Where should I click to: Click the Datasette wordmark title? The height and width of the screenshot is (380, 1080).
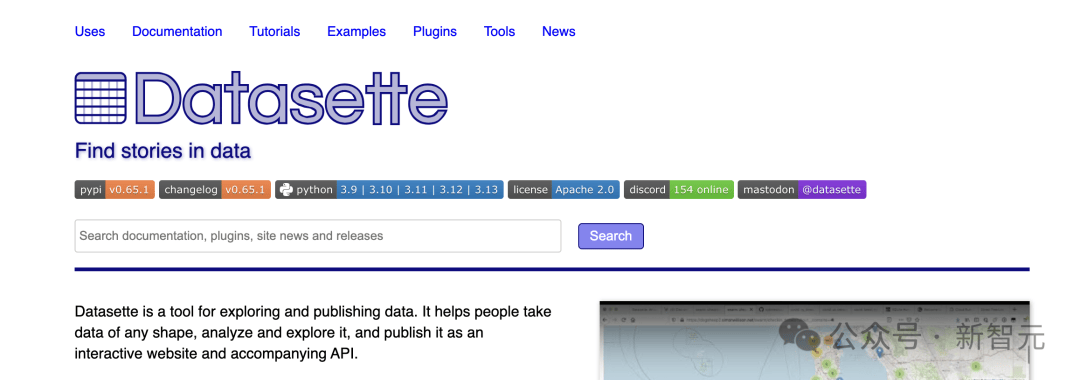pyautogui.click(x=292, y=98)
